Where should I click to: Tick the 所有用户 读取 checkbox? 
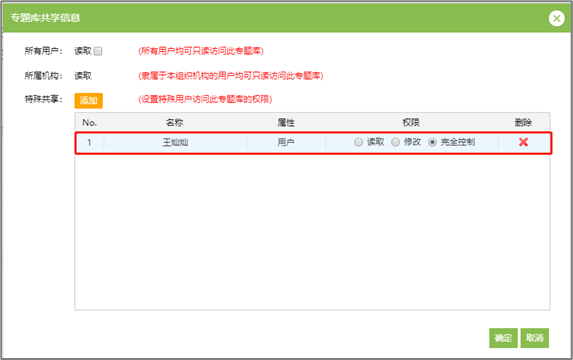(x=98, y=51)
